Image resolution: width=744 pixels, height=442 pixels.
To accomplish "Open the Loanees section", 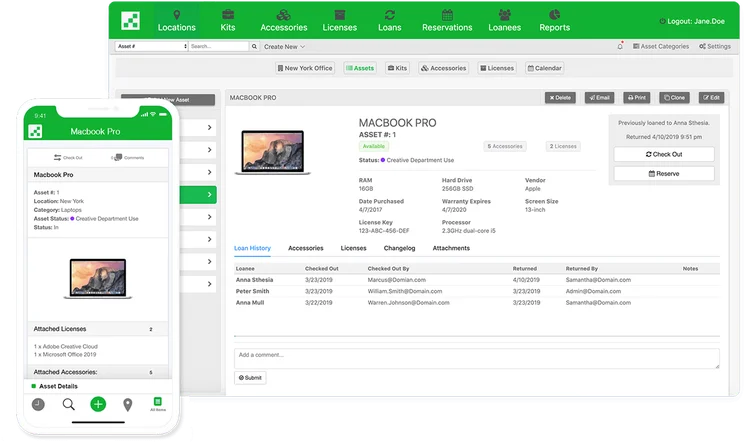I will (x=504, y=21).
